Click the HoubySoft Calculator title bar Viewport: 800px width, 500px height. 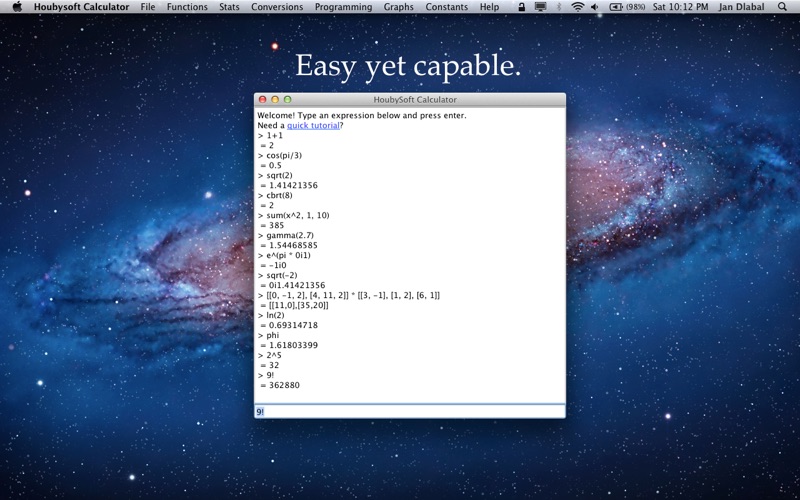click(410, 99)
